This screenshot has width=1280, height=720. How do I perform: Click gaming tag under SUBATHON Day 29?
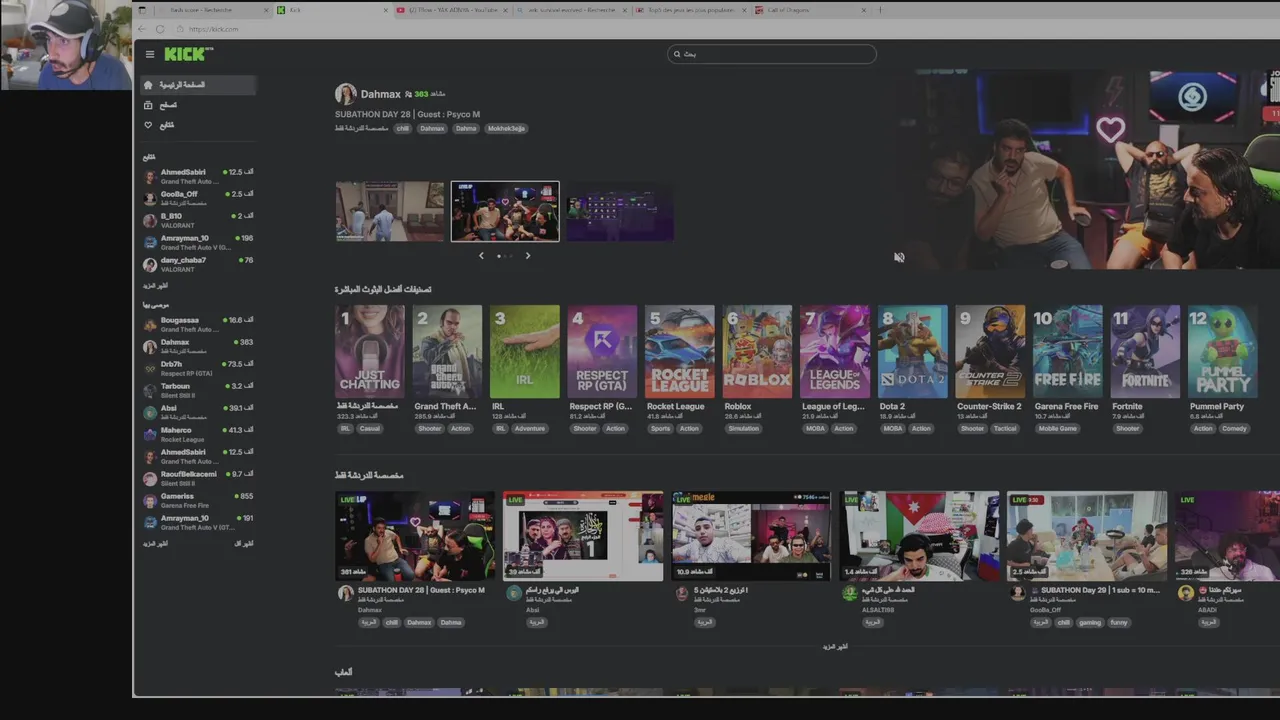[x=1090, y=622]
